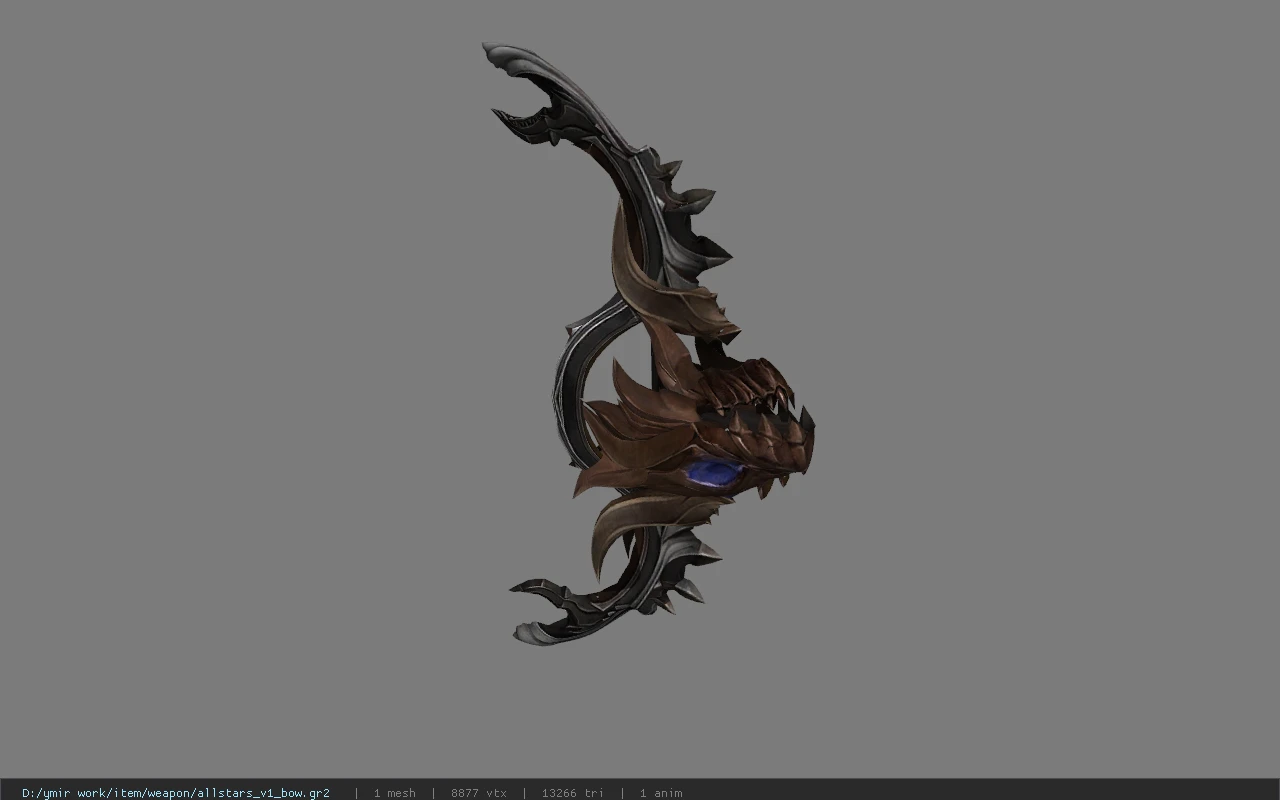Click the '13266 tri' triangle count

pos(572,793)
